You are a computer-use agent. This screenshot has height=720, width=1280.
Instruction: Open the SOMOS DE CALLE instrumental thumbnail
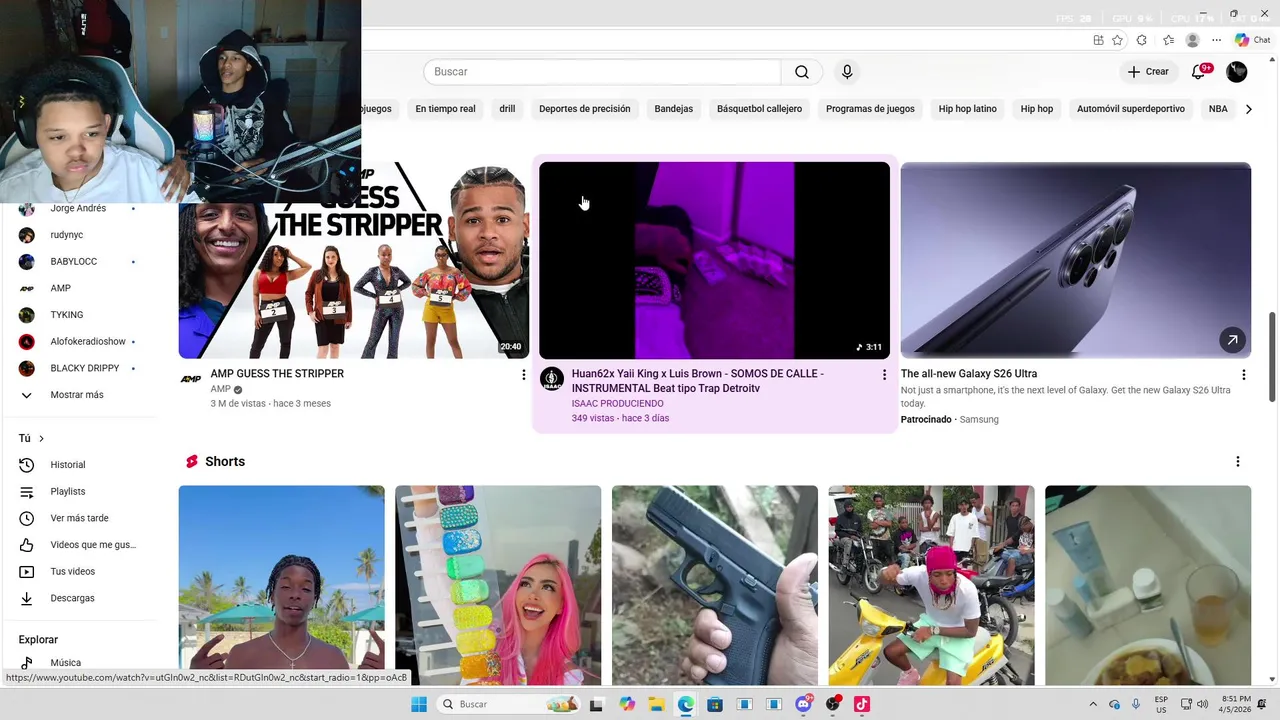pyautogui.click(x=714, y=260)
